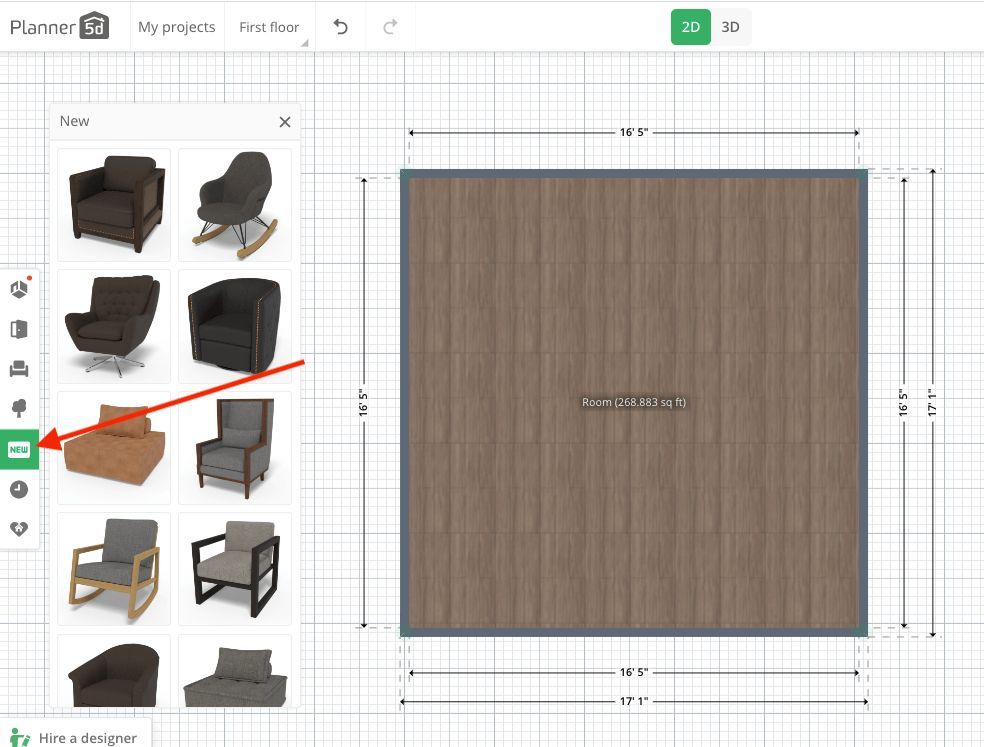The height and width of the screenshot is (747, 984).
Task: Open the exterior tree category
Action: pos(19,408)
